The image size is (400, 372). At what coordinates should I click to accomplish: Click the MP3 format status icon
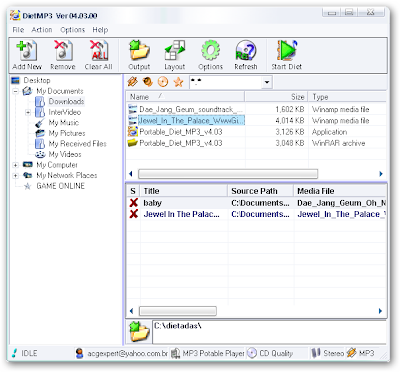point(351,353)
